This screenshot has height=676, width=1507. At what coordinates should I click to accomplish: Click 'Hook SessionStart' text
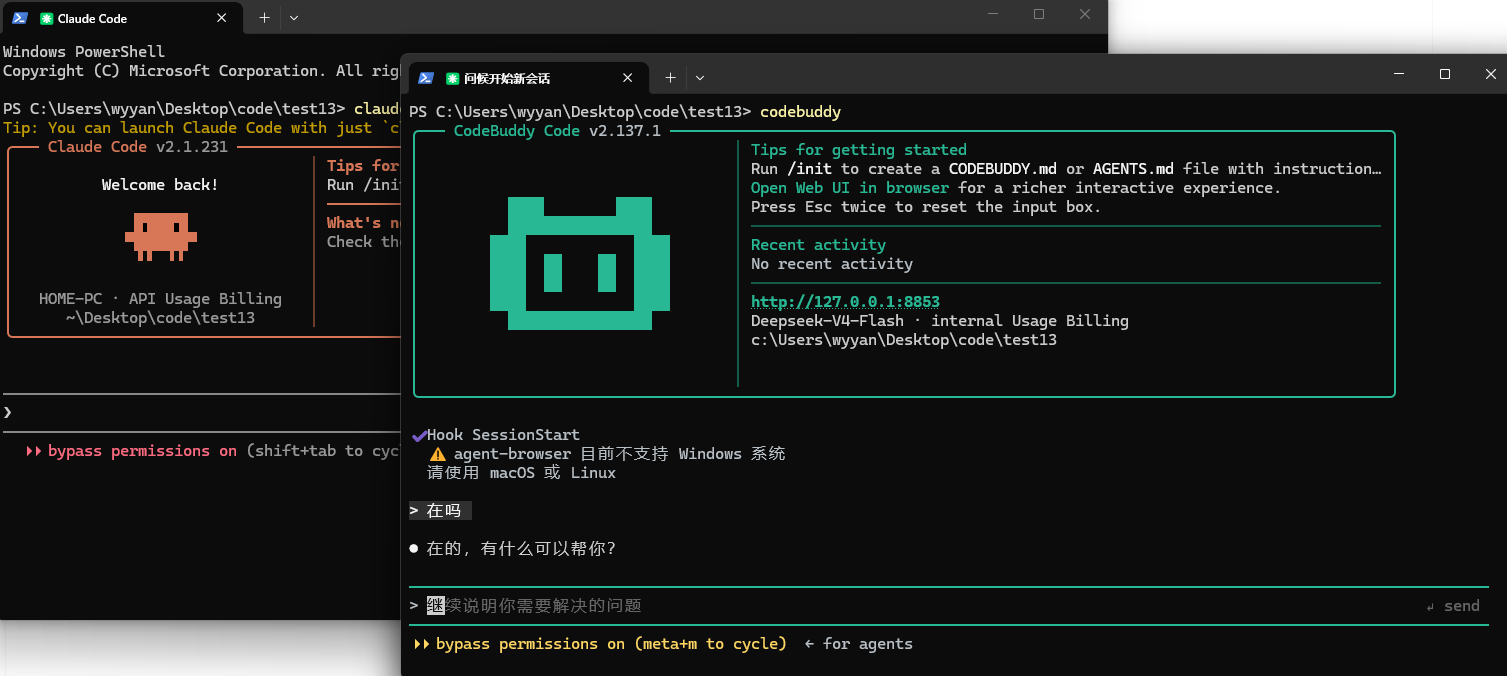[503, 436]
